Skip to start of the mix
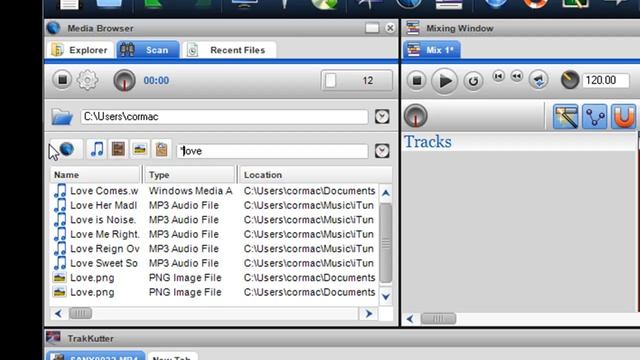The height and width of the screenshot is (360, 640). point(498,76)
